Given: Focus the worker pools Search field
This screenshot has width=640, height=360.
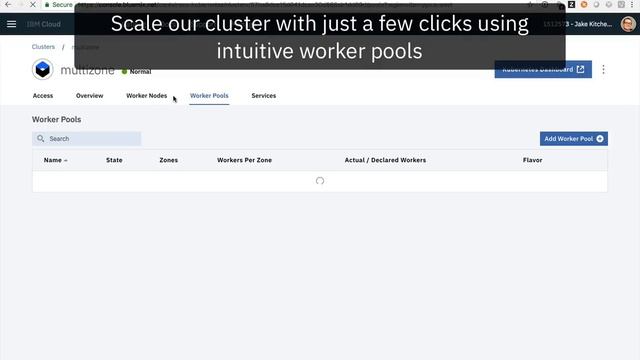Looking at the screenshot, I should point(87,139).
